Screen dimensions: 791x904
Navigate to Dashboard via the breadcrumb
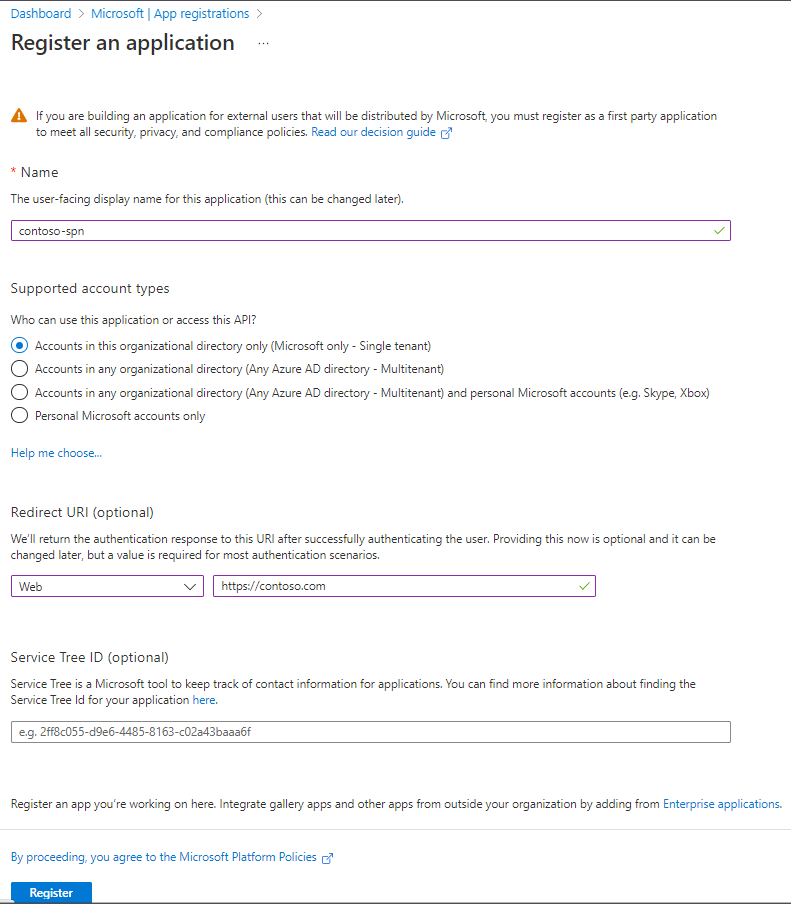(40, 13)
